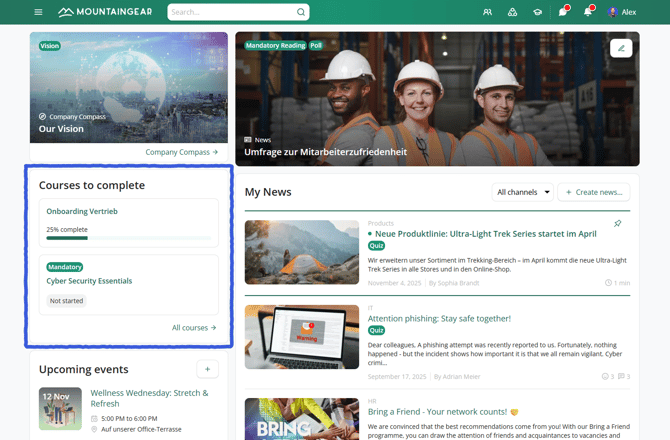This screenshot has height=440, width=670.
Task: Click into the Search input field
Action: pyautogui.click(x=230, y=12)
